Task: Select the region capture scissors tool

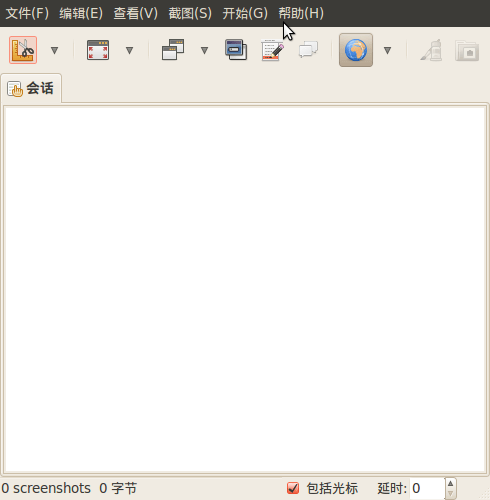Action: (23, 50)
